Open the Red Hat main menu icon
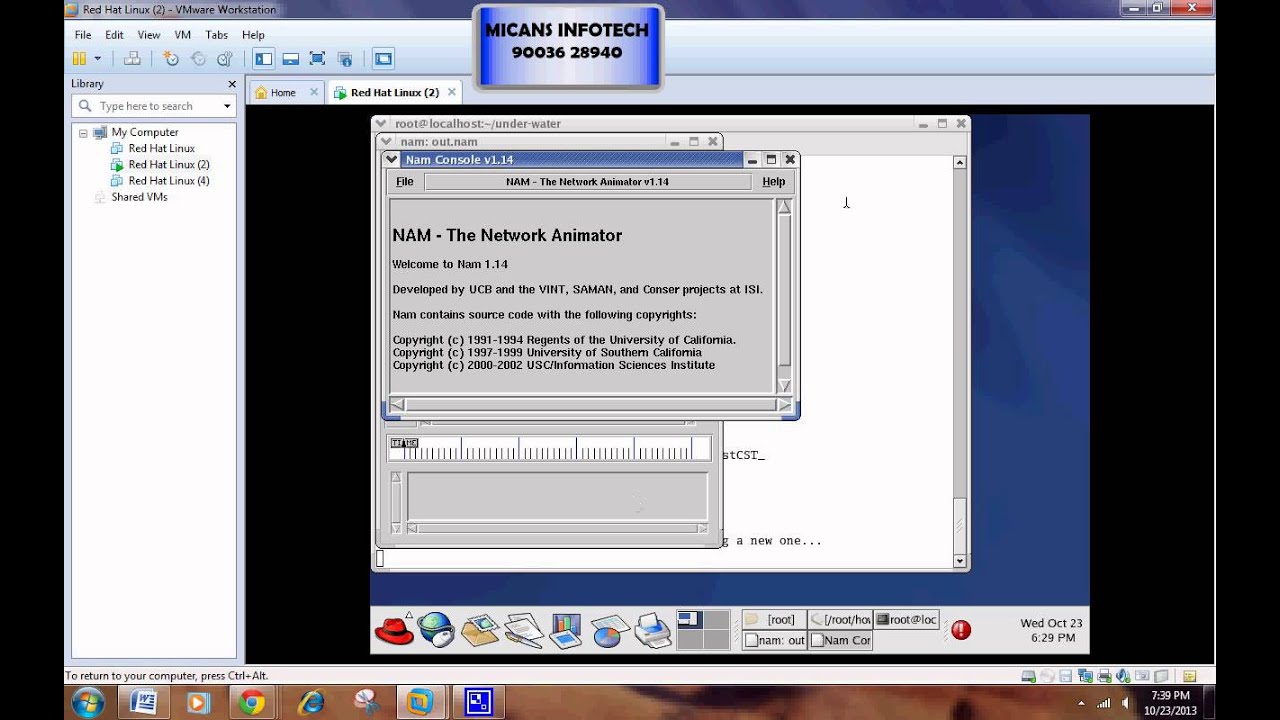Viewport: 1280px width, 720px height. pyautogui.click(x=394, y=630)
